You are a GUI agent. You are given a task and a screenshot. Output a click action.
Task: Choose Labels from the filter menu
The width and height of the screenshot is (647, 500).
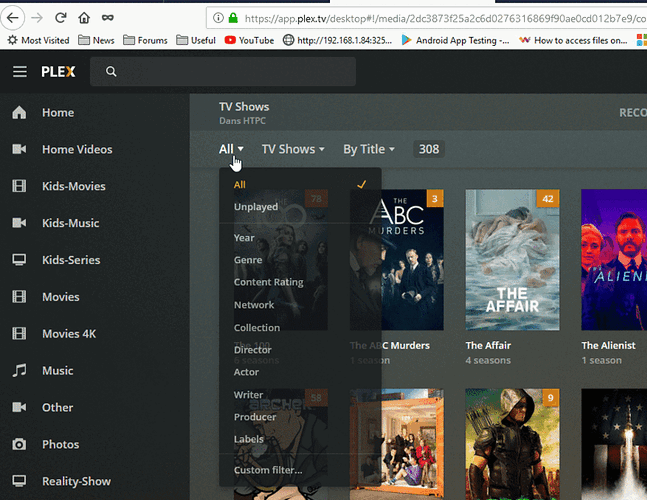300,439
